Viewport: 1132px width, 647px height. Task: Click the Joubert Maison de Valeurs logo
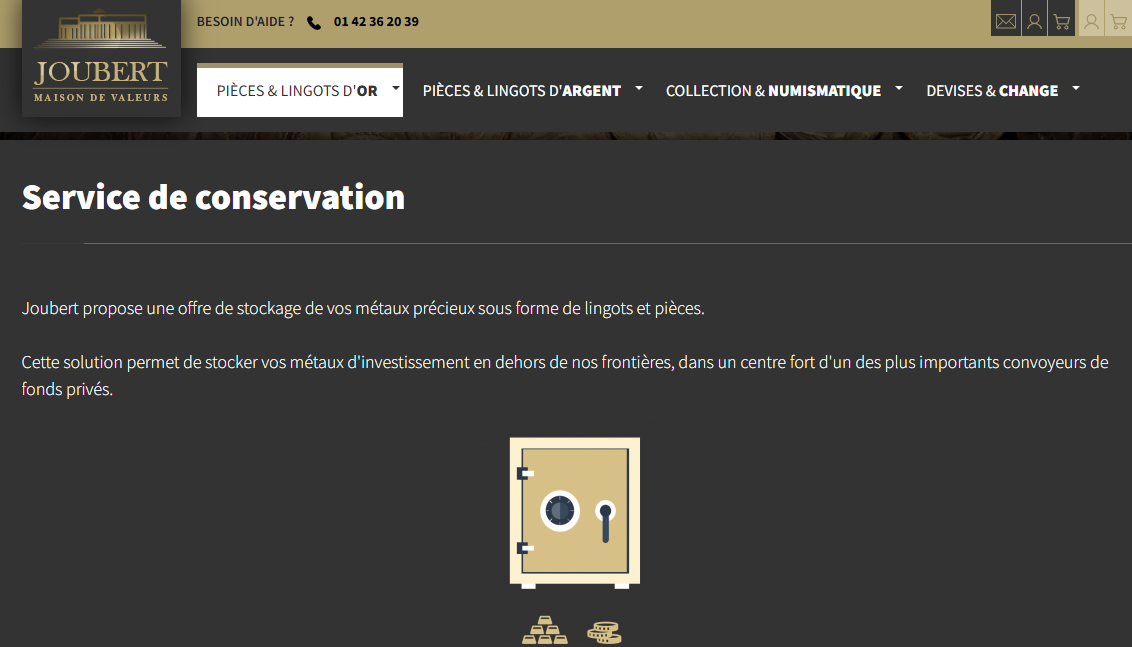point(101,60)
